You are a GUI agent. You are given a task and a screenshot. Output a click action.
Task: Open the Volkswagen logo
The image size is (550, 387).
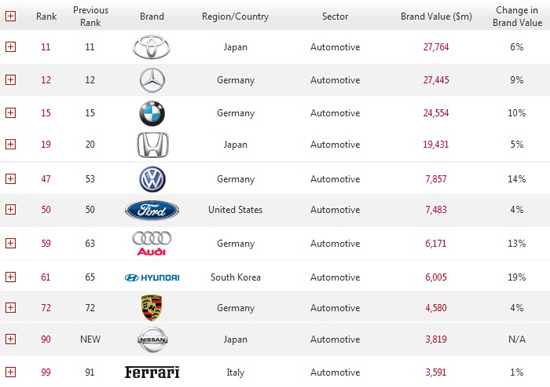tap(152, 179)
